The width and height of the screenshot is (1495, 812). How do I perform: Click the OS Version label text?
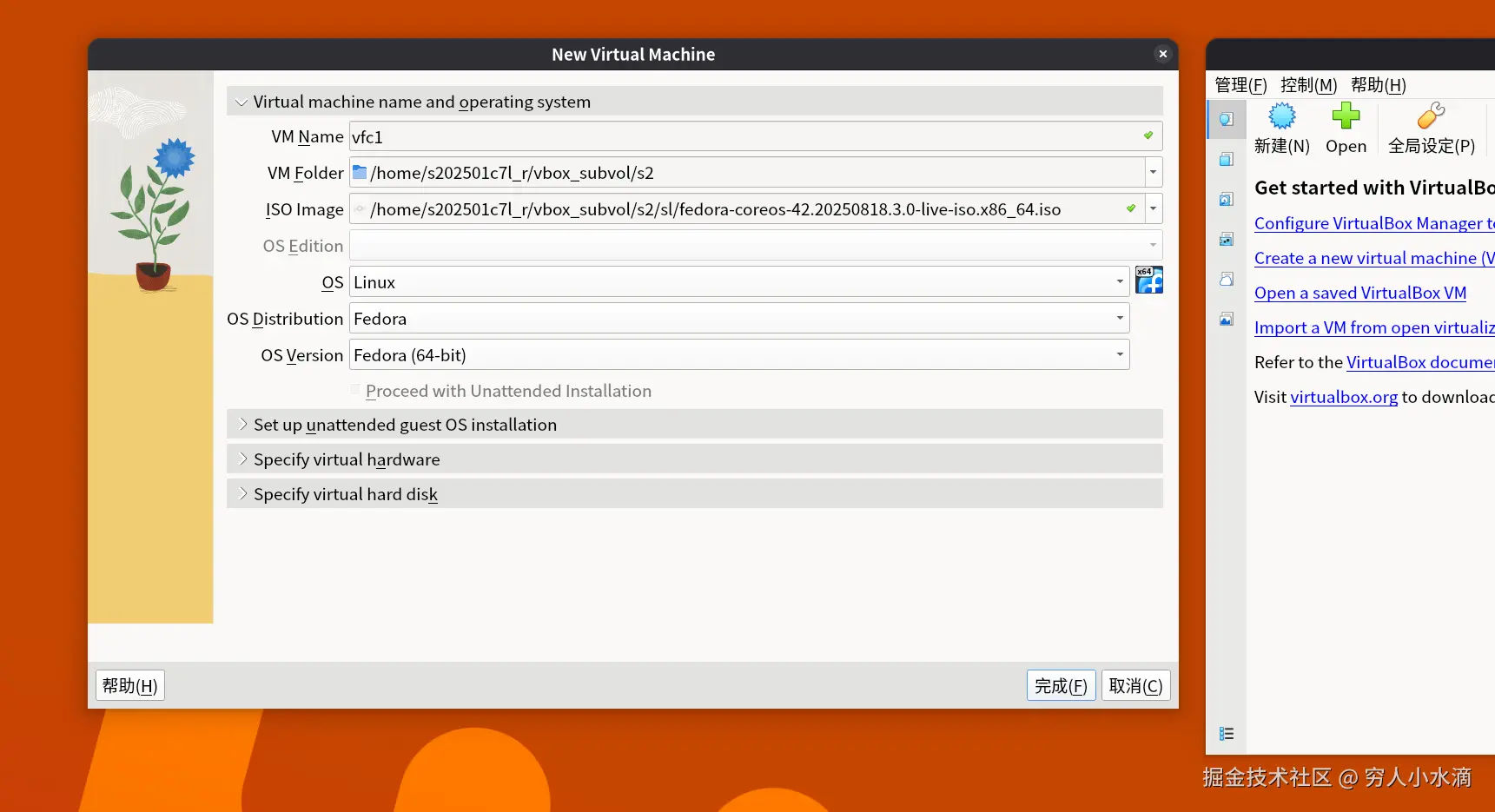click(302, 355)
